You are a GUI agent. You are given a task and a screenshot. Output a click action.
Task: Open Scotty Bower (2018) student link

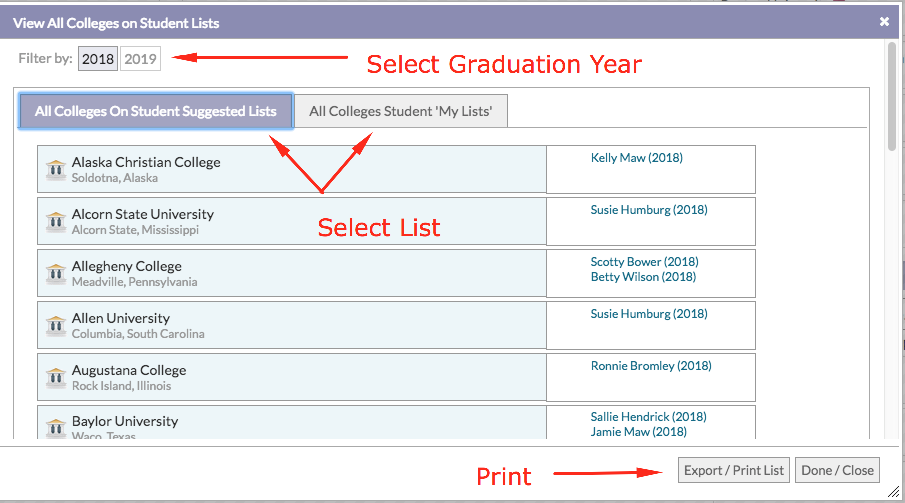[644, 262]
